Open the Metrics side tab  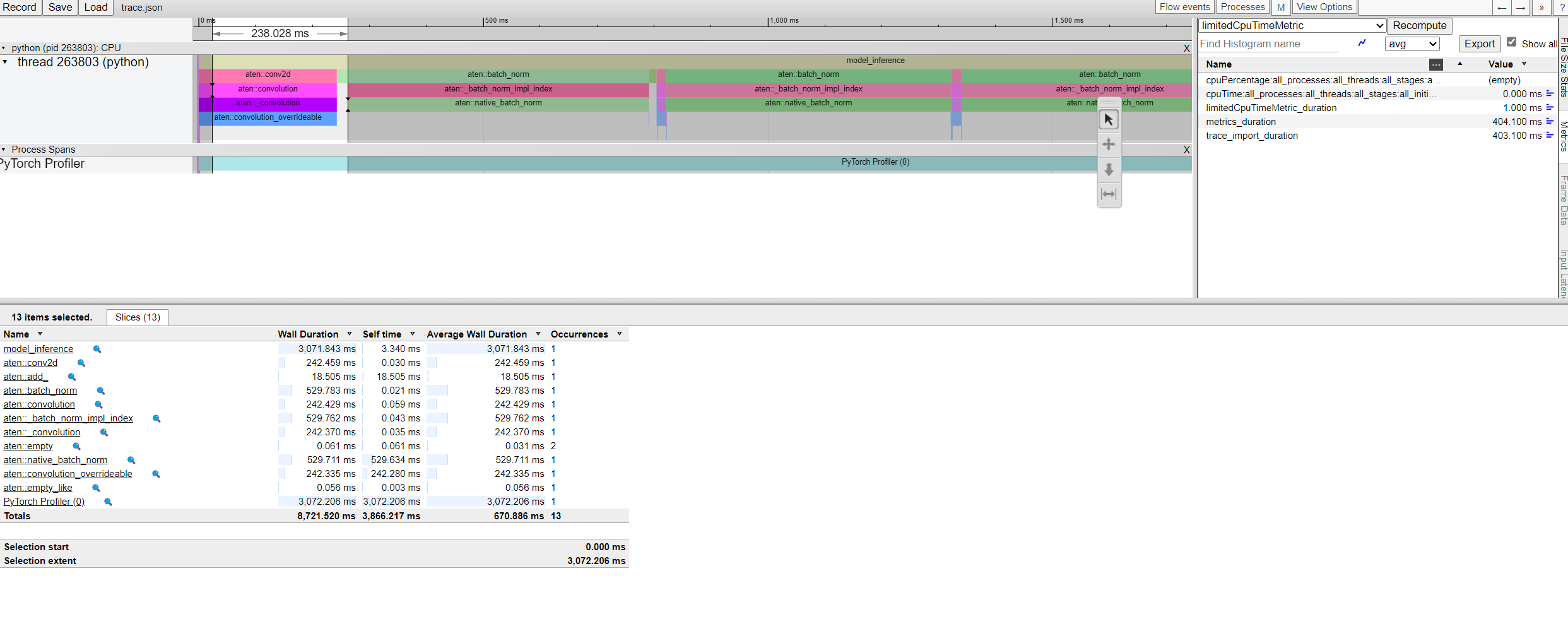point(1563,136)
